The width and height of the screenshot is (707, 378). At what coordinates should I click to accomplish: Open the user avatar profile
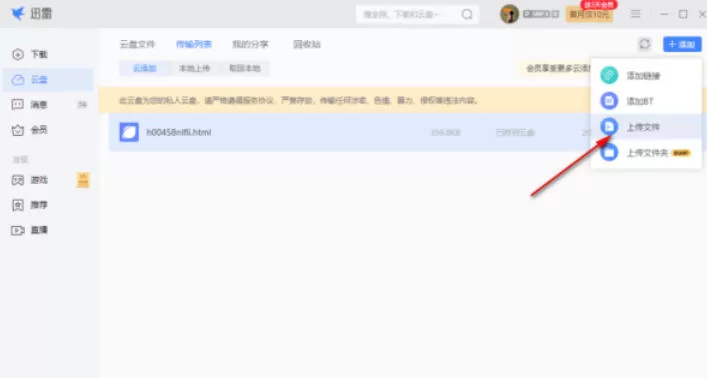[509, 14]
